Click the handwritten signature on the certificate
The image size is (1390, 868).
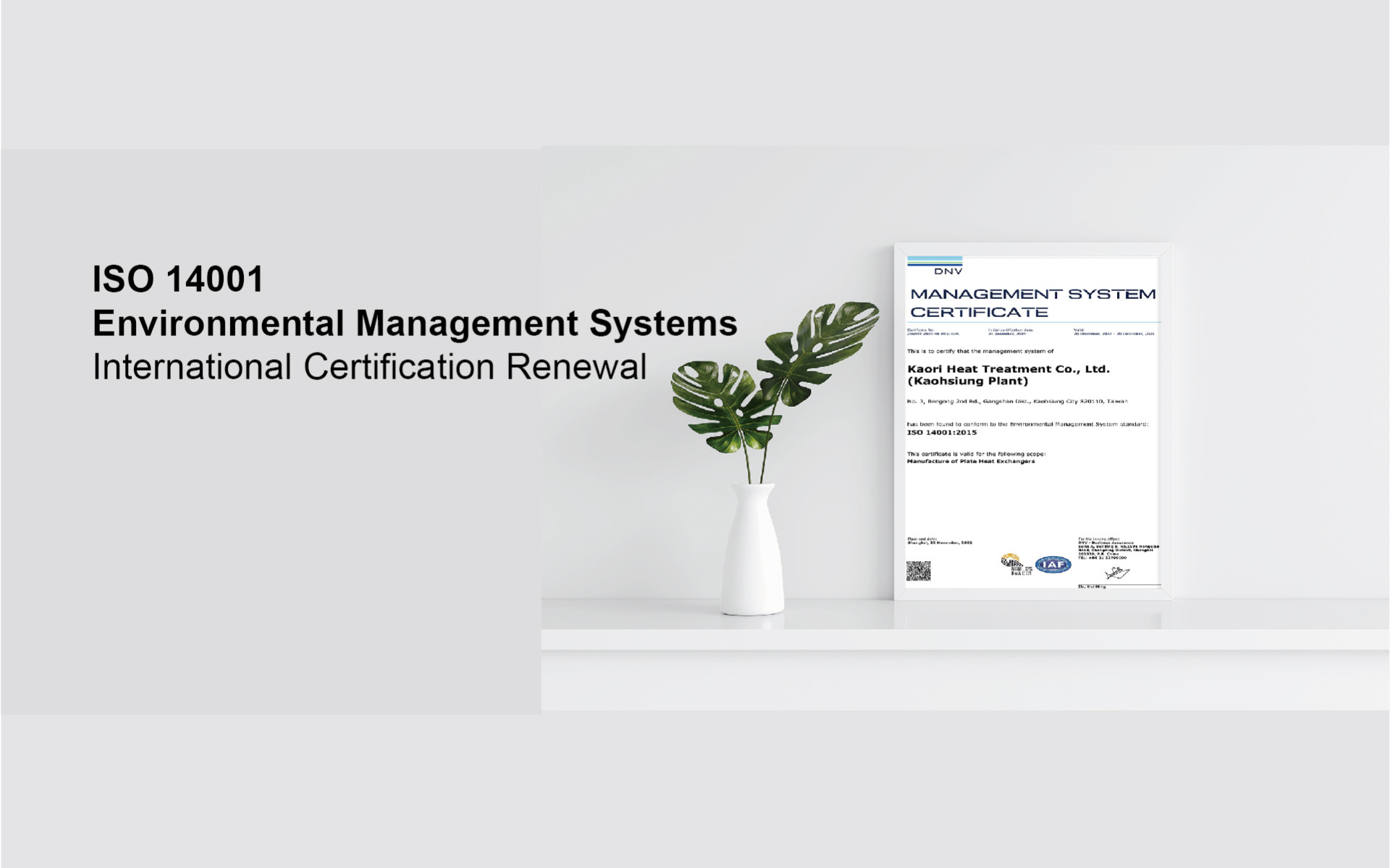click(x=1117, y=574)
